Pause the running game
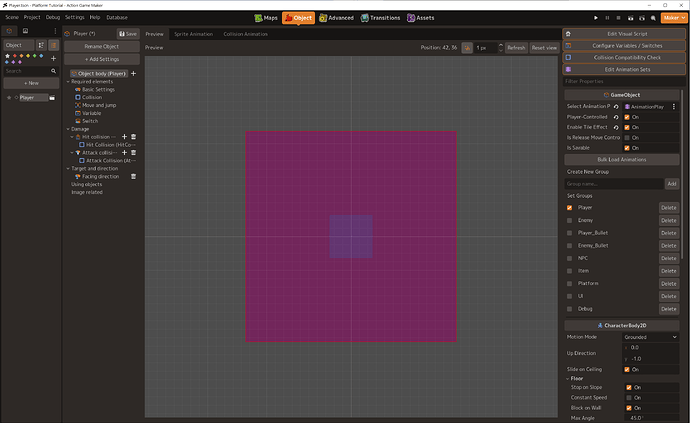 coord(607,18)
